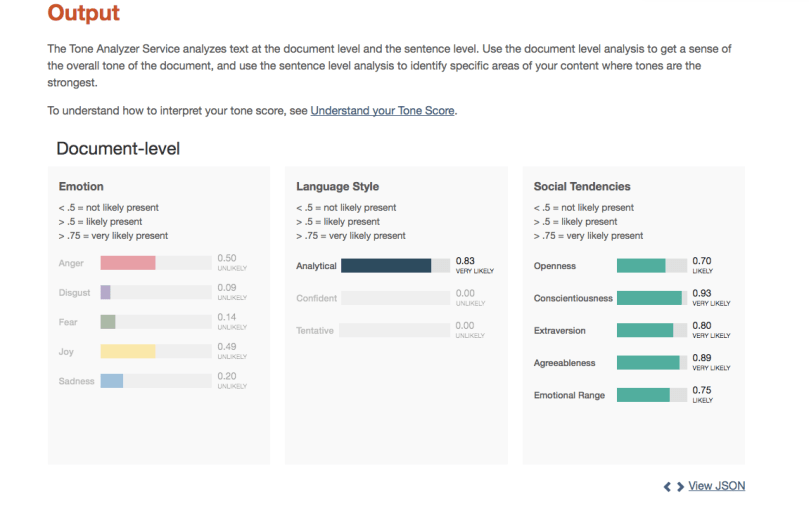The width and height of the screenshot is (809, 508).
Task: Open the Understand your Tone Score link
Action: point(383,110)
